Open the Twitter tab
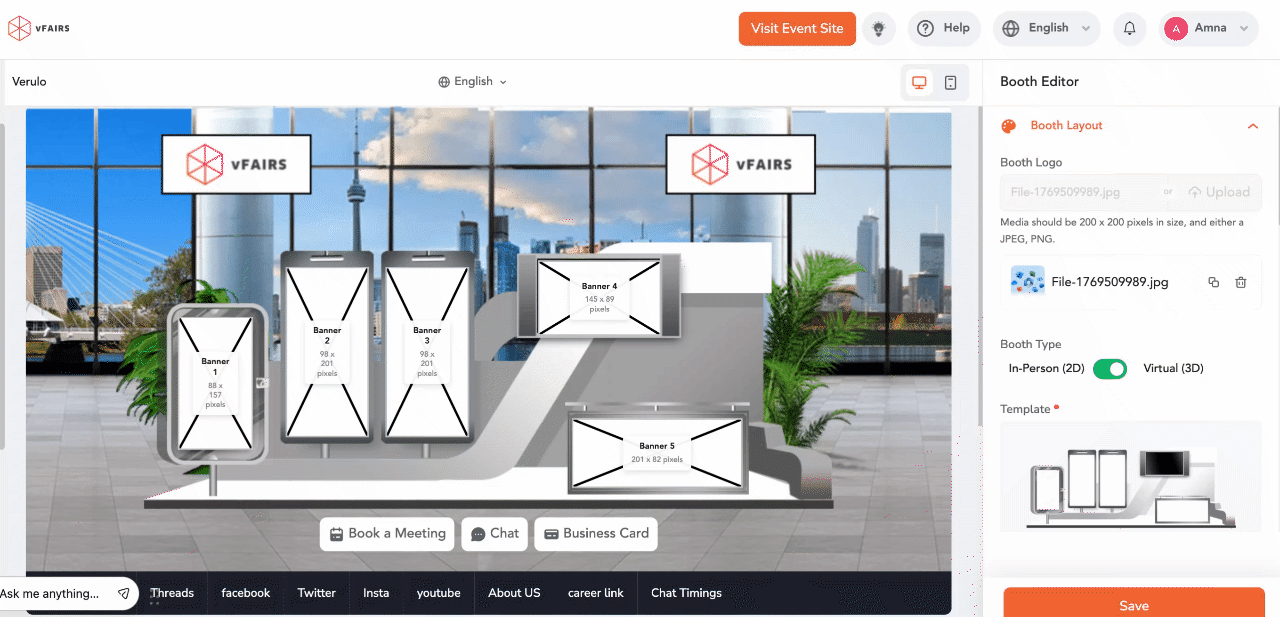 tap(316, 593)
